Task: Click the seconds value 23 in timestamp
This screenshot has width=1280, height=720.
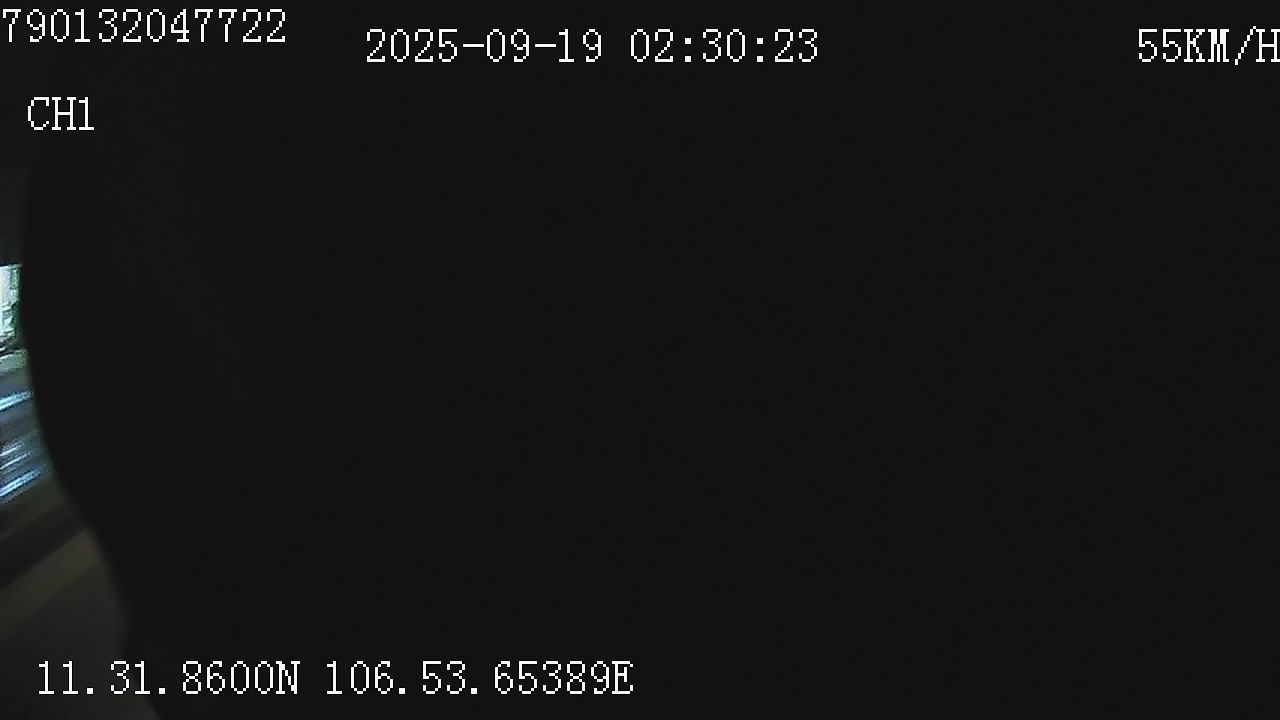Action: [x=795, y=46]
